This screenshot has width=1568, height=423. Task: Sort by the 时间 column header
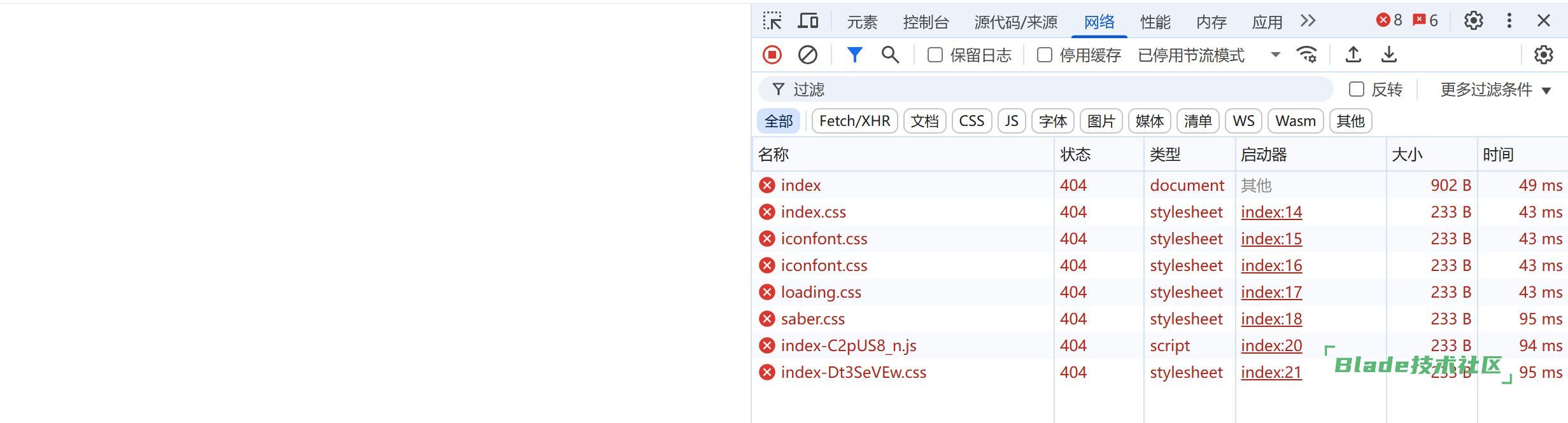tap(1522, 155)
